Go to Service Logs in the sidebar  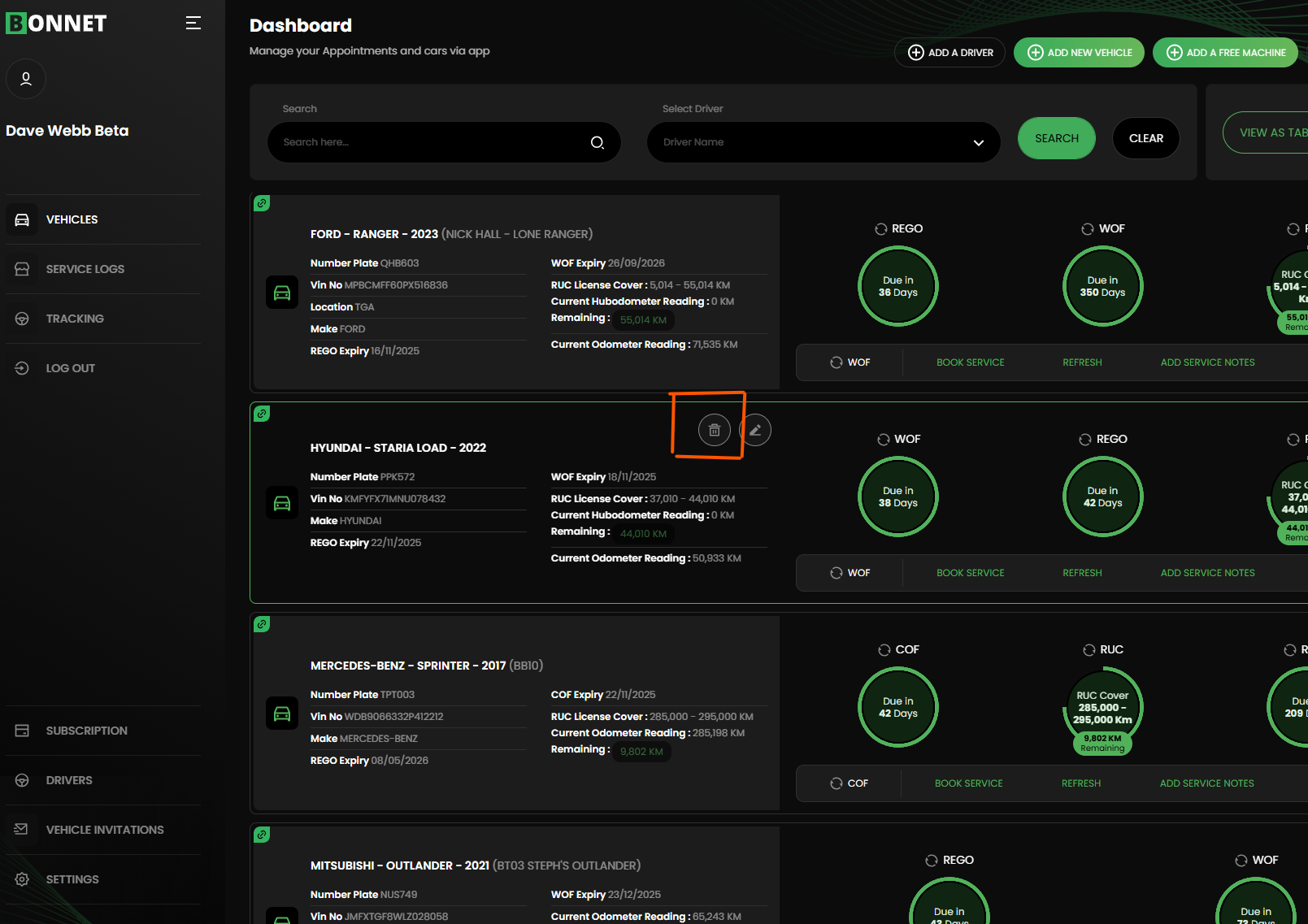[x=85, y=269]
